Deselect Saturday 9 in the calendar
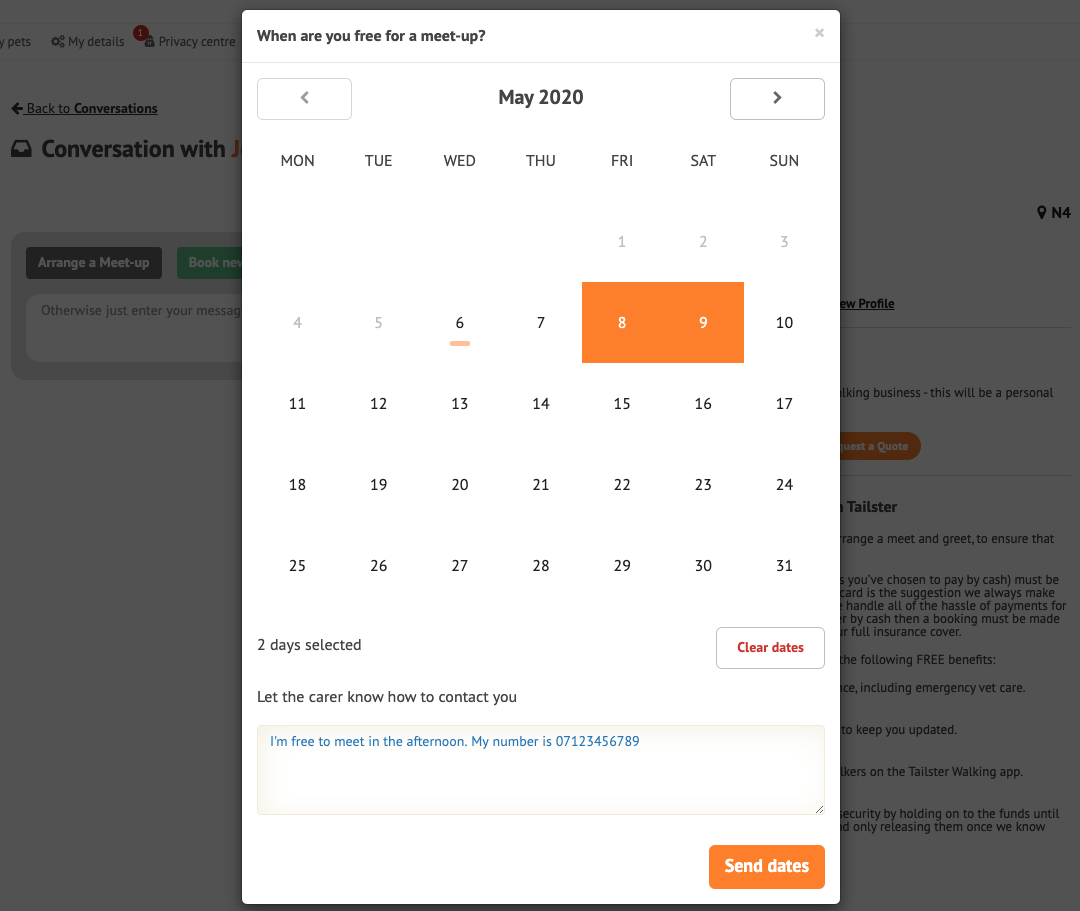Screen dimensions: 1080x911 [x=703, y=322]
